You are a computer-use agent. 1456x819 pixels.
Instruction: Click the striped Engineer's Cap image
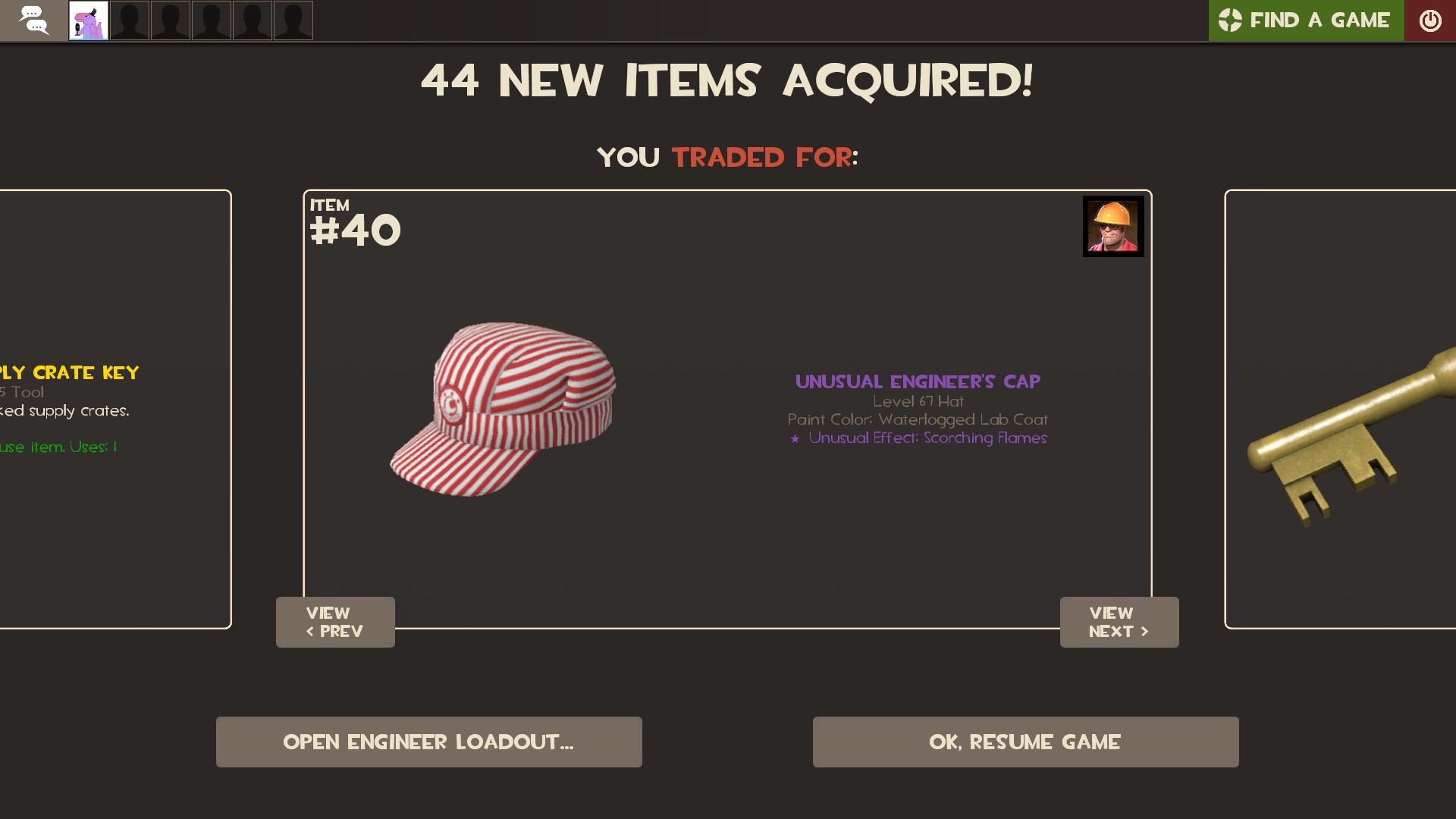point(503,409)
